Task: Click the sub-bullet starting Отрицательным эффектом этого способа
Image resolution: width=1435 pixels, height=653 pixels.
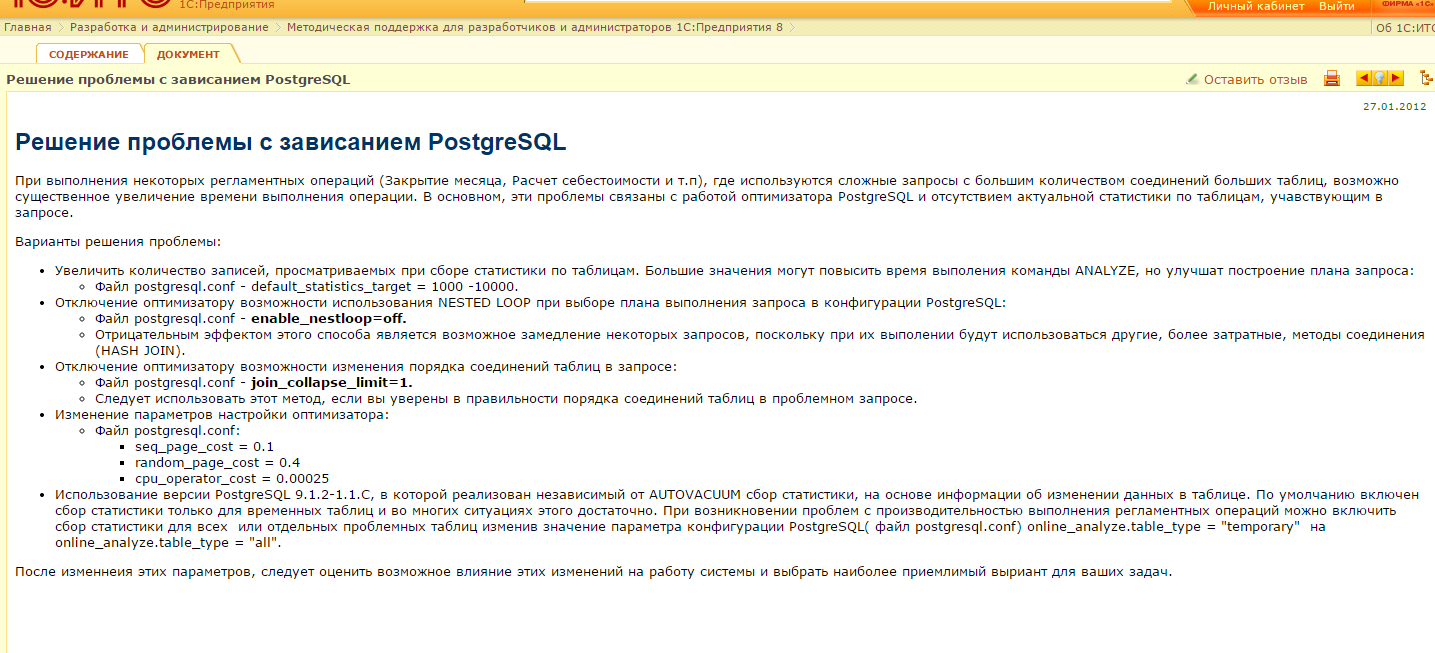Action: coord(760,342)
